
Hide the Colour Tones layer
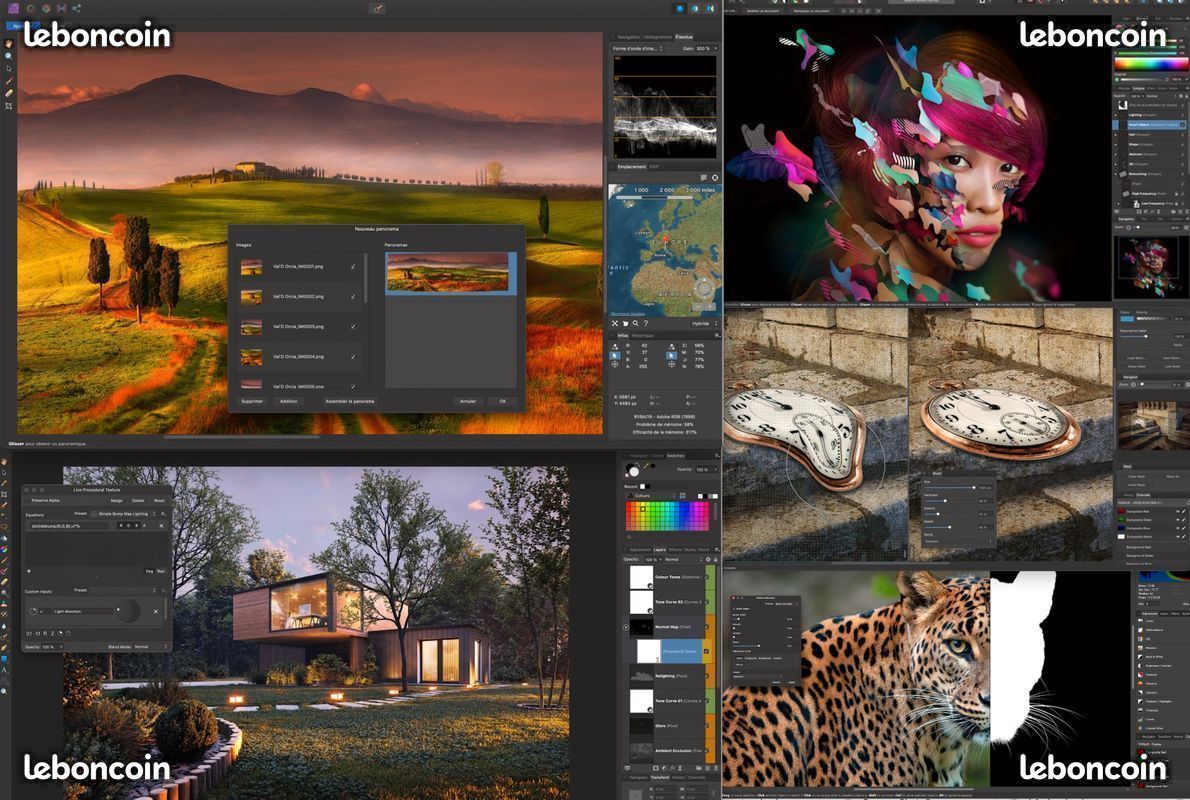(x=708, y=578)
